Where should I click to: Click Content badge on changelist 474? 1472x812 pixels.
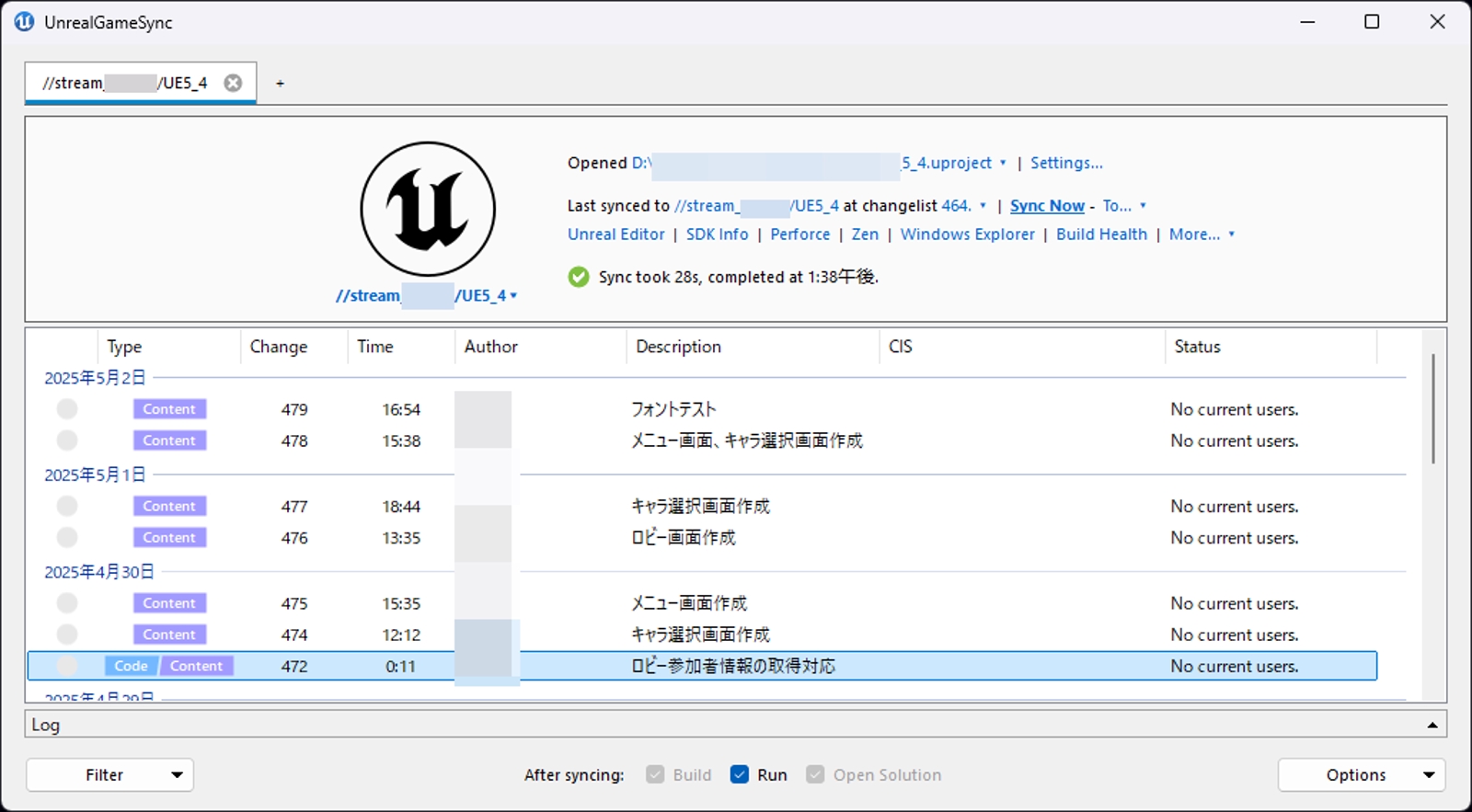[169, 635]
